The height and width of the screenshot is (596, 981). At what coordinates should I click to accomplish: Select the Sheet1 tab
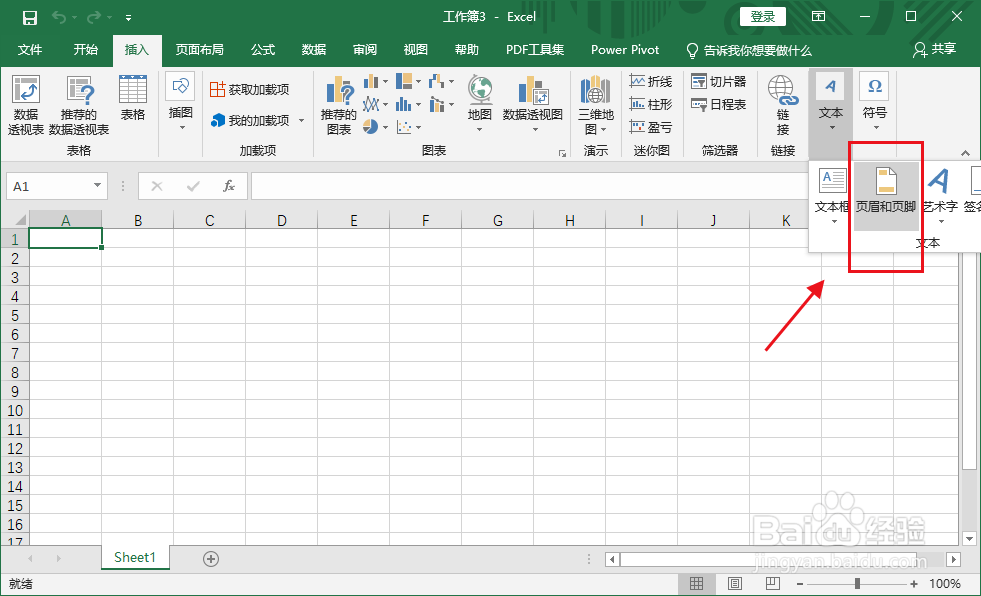tap(135, 557)
